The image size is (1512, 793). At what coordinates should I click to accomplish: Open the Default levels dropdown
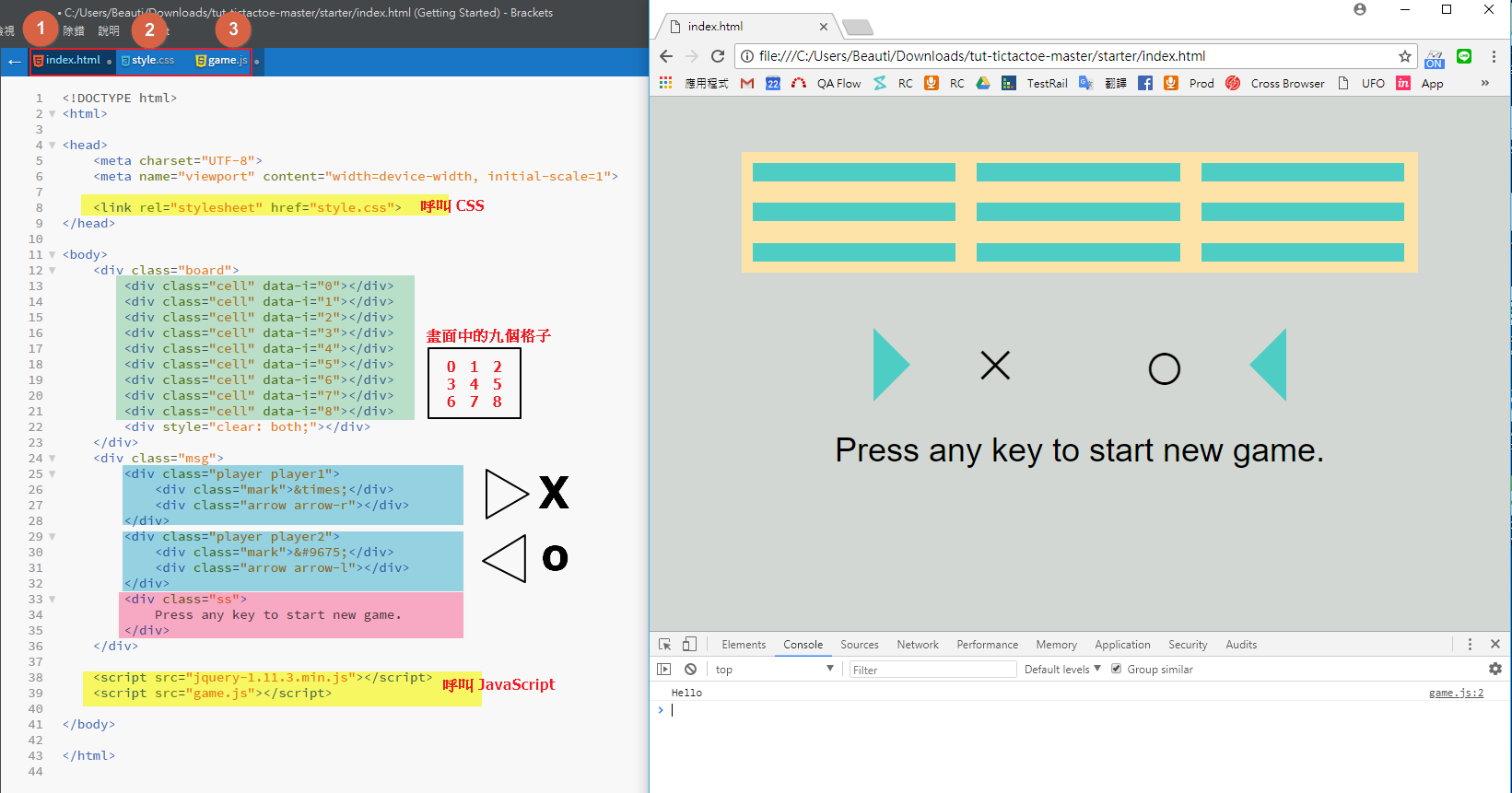pos(1062,670)
